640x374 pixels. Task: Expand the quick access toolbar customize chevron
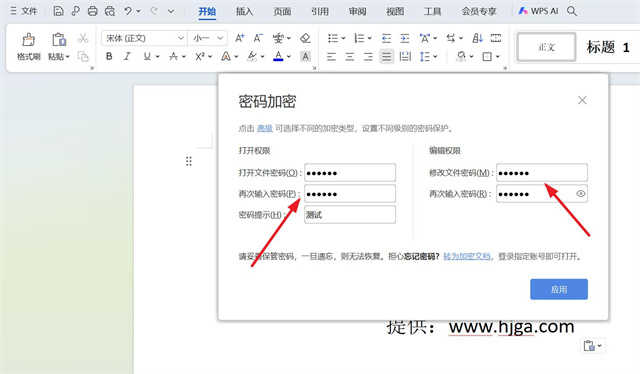pyautogui.click(x=171, y=11)
